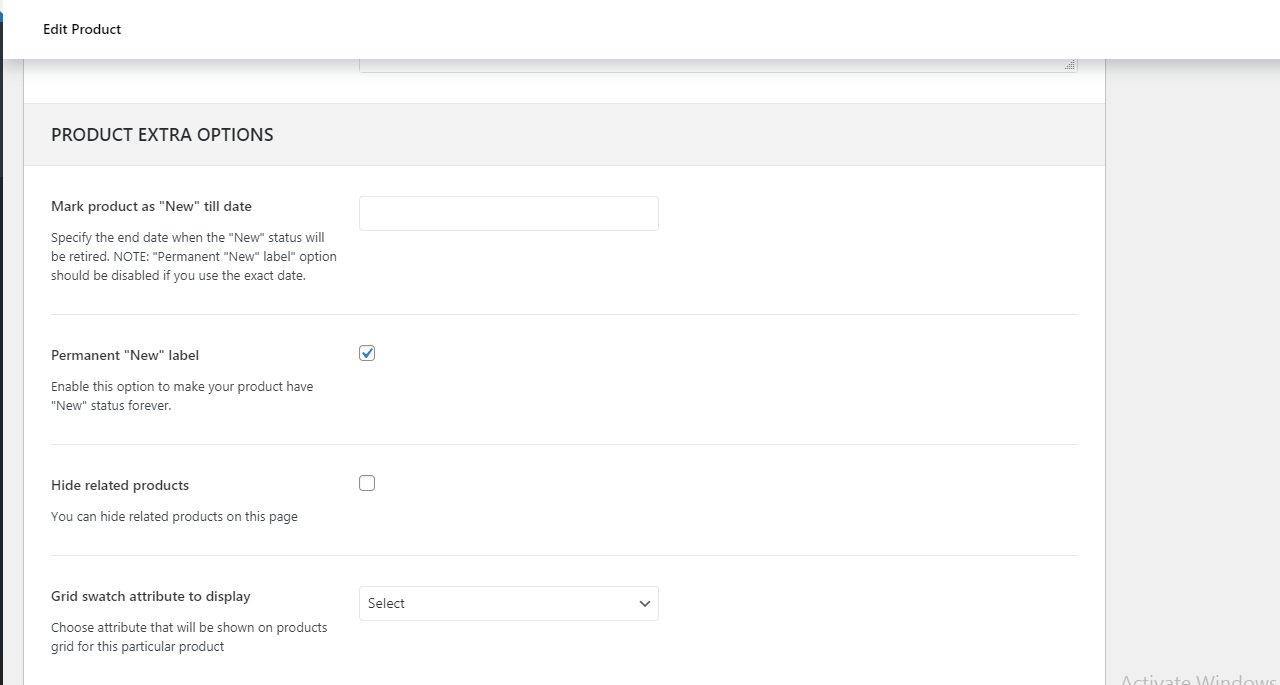Click the Edit Product page title

pos(82,29)
